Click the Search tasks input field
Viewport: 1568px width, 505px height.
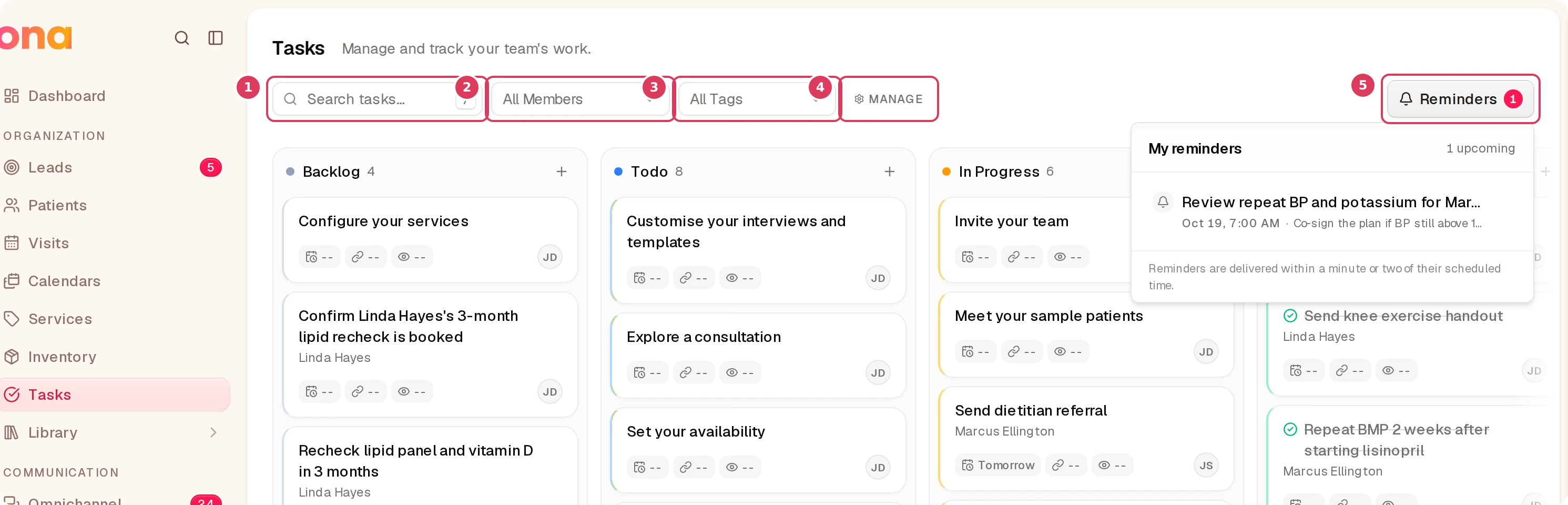coord(377,99)
